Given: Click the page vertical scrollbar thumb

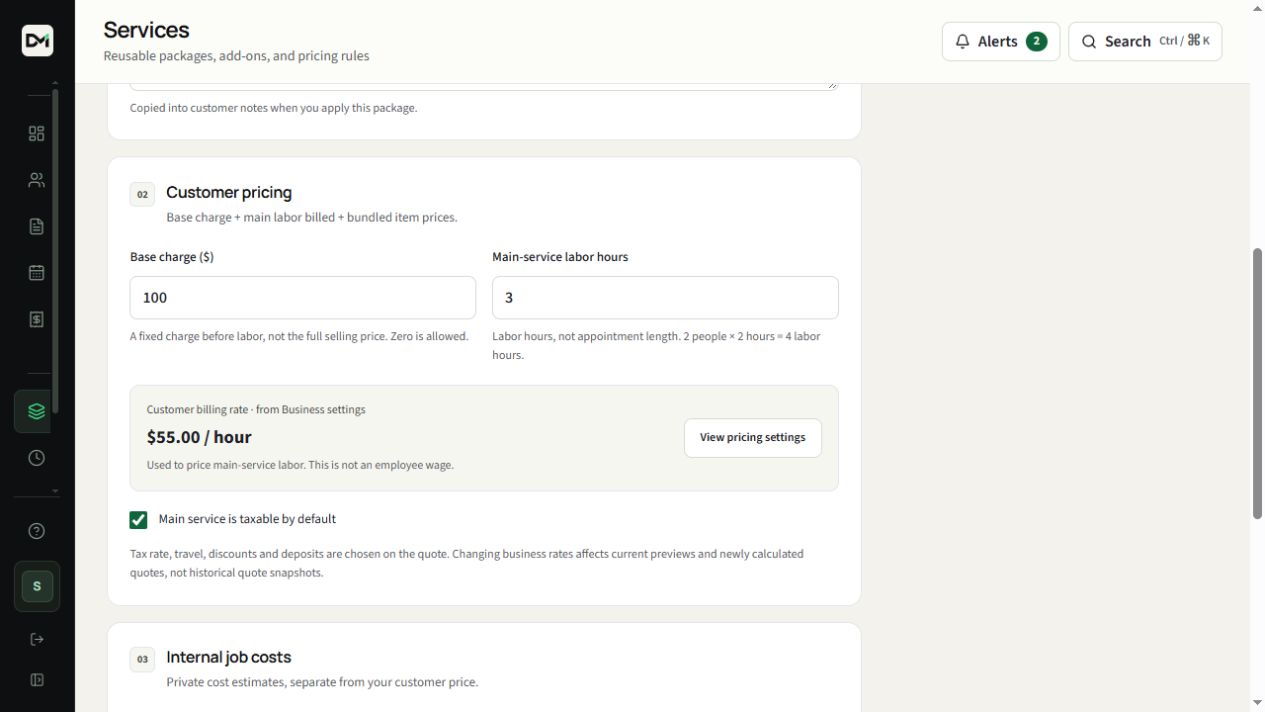Looking at the screenshot, I should pos(1257,383).
